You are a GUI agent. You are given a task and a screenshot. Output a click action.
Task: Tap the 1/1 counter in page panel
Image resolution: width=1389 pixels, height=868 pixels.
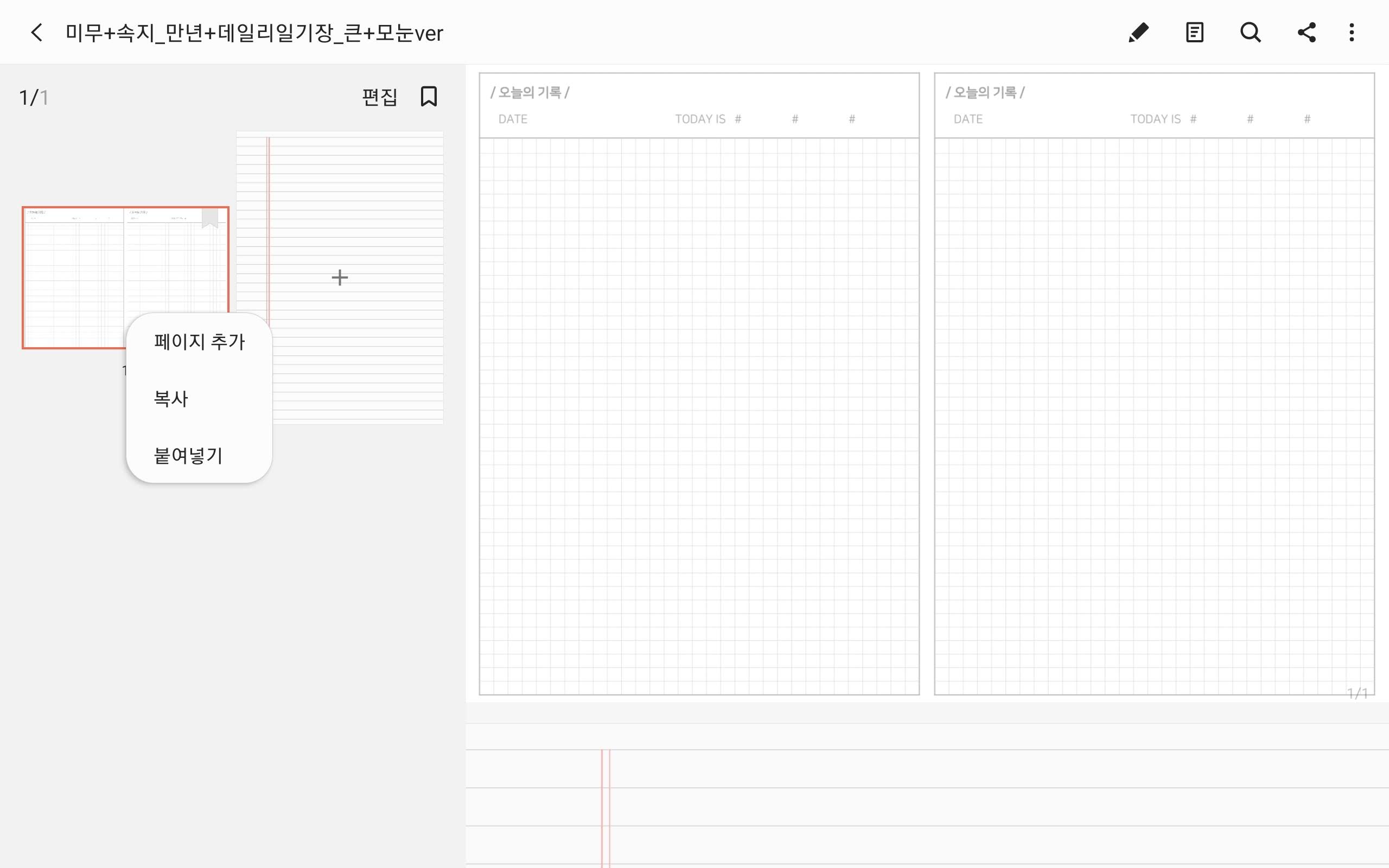point(33,98)
